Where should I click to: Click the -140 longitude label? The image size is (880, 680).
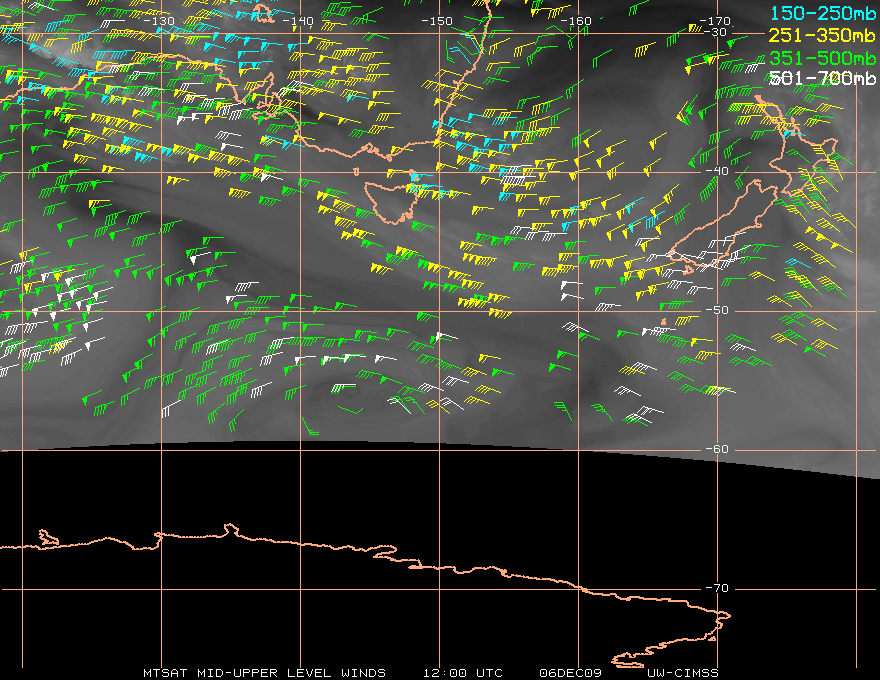point(298,20)
